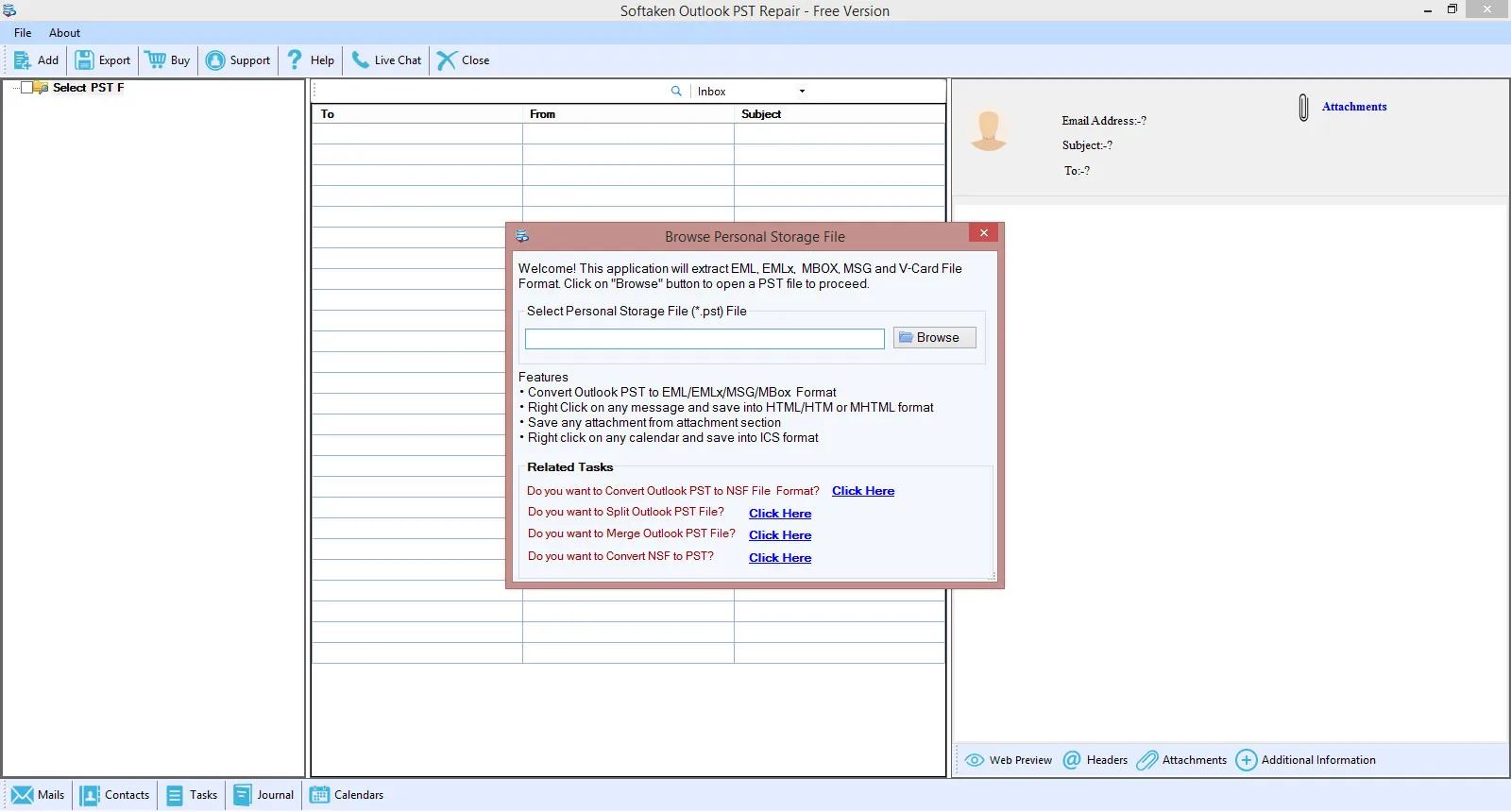1511x812 pixels.
Task: Click the Additional Information plus icon
Action: 1247,760
